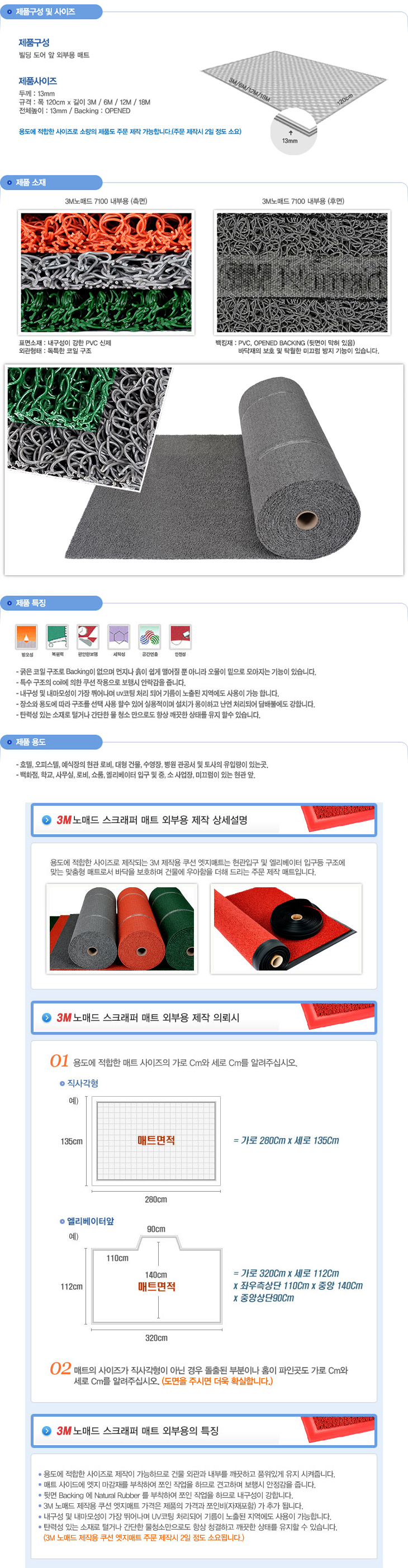The height and width of the screenshot is (1568, 408).
Task: Open the side-view coil mat photo
Action: click(x=107, y=272)
